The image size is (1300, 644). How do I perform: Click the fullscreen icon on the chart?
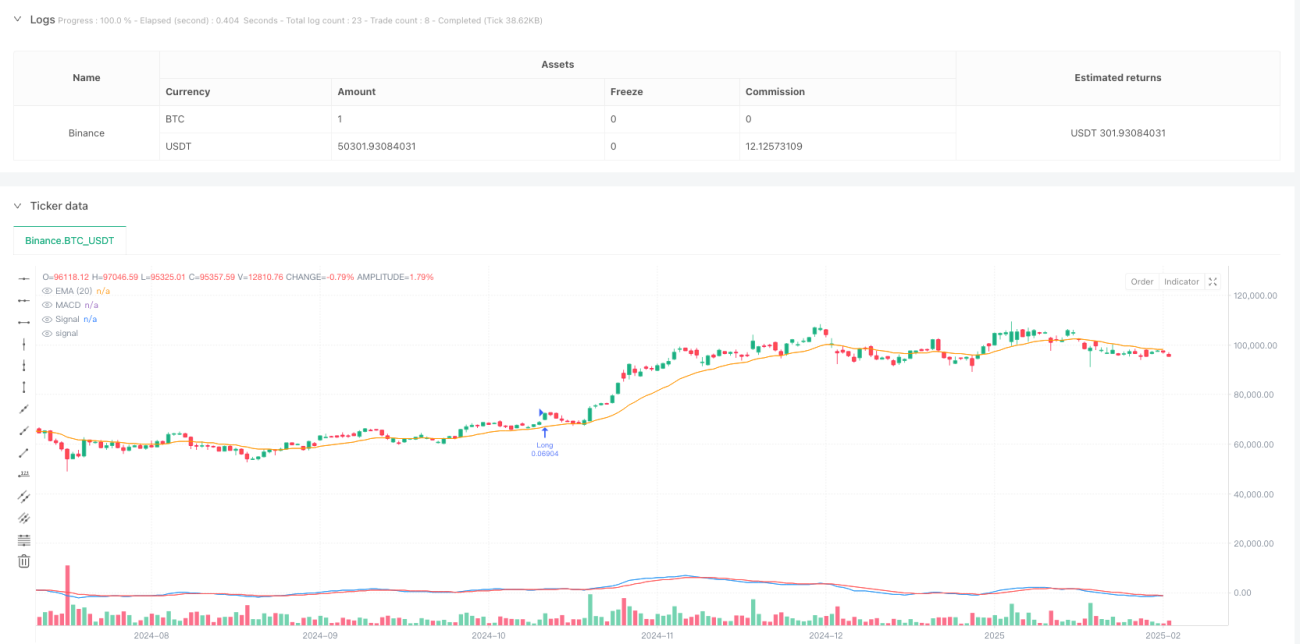[x=1213, y=282]
